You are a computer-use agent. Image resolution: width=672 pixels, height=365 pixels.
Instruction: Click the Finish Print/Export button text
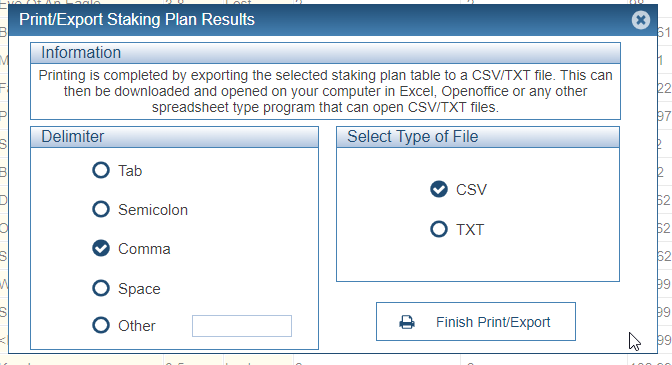[493, 322]
